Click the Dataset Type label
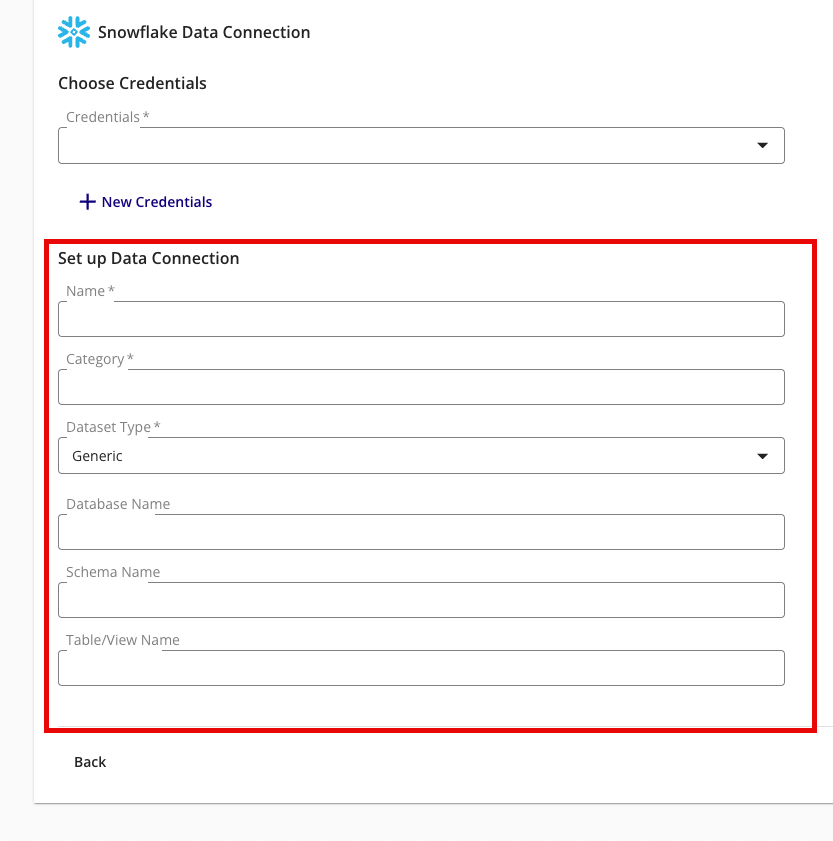This screenshot has width=833, height=841. pos(108,427)
